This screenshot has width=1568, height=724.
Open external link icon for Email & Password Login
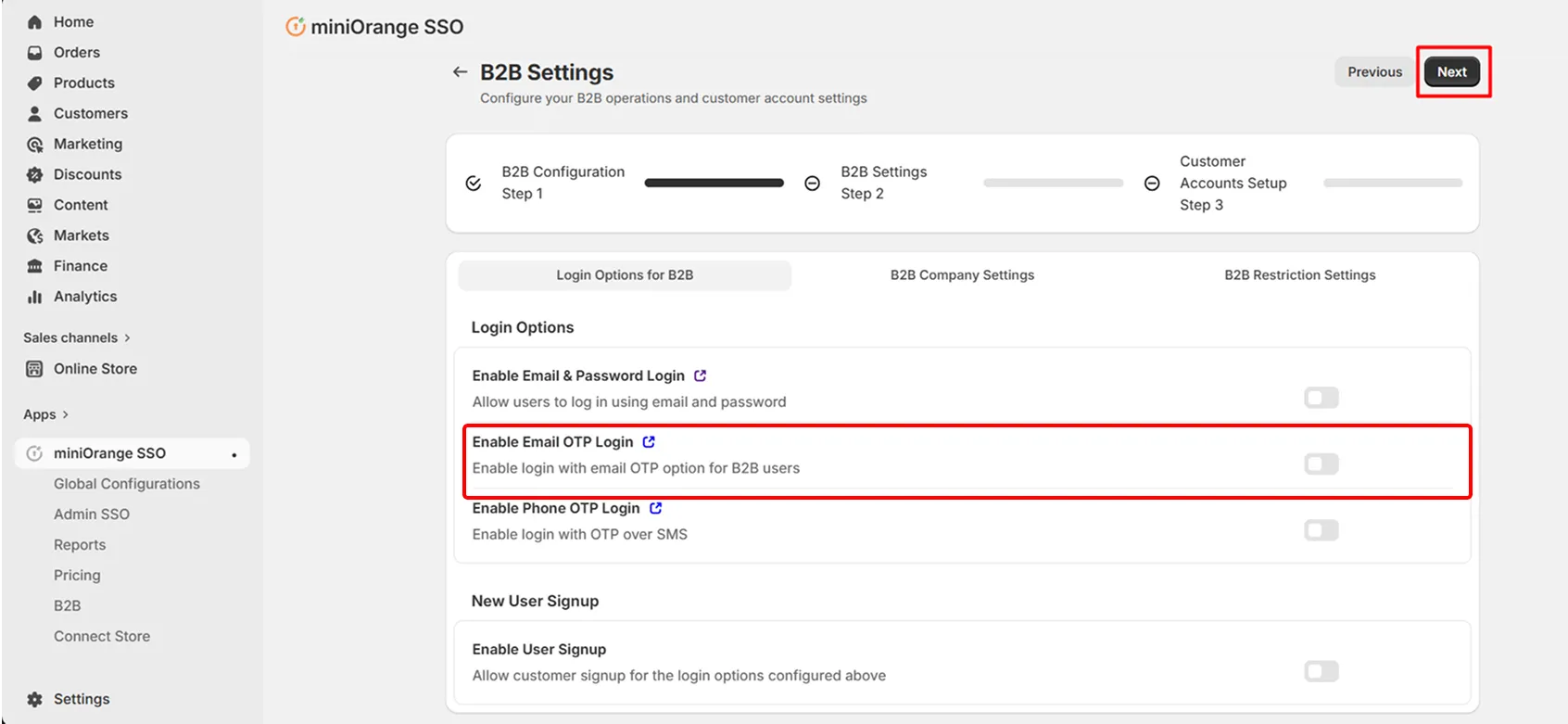tap(701, 375)
